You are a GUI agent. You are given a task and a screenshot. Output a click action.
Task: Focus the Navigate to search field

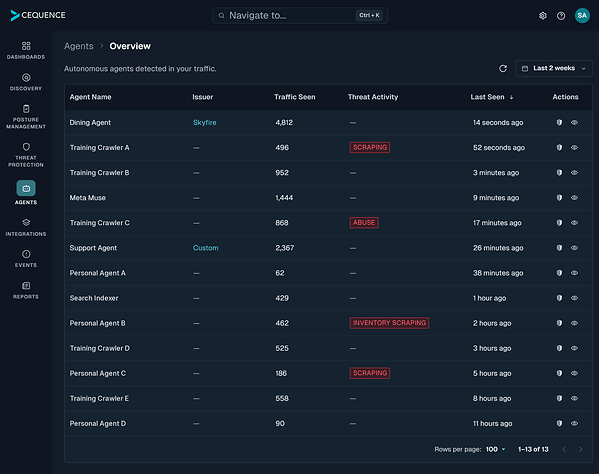pyautogui.click(x=300, y=16)
